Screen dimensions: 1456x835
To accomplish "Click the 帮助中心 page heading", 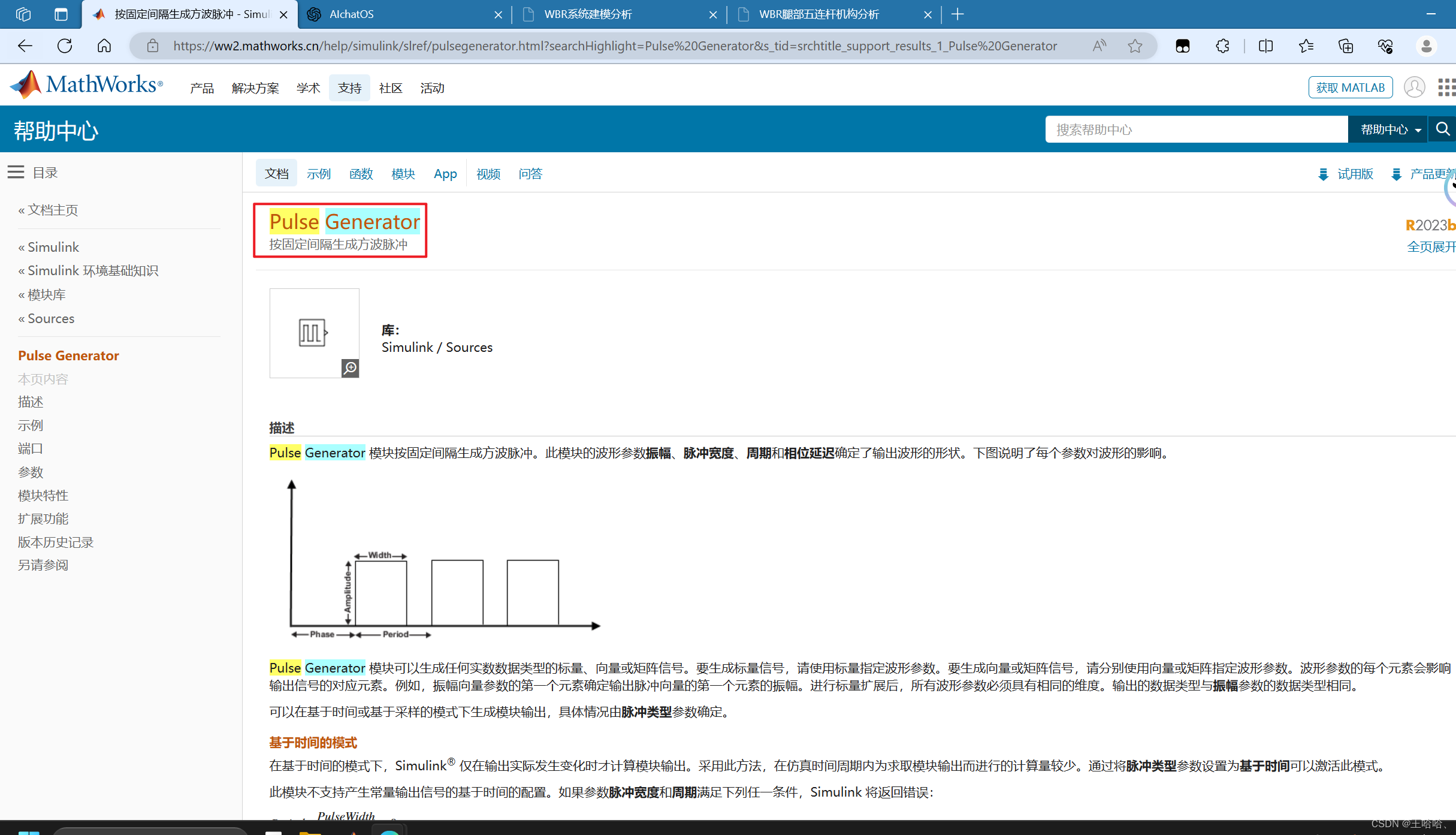I will 56,130.
